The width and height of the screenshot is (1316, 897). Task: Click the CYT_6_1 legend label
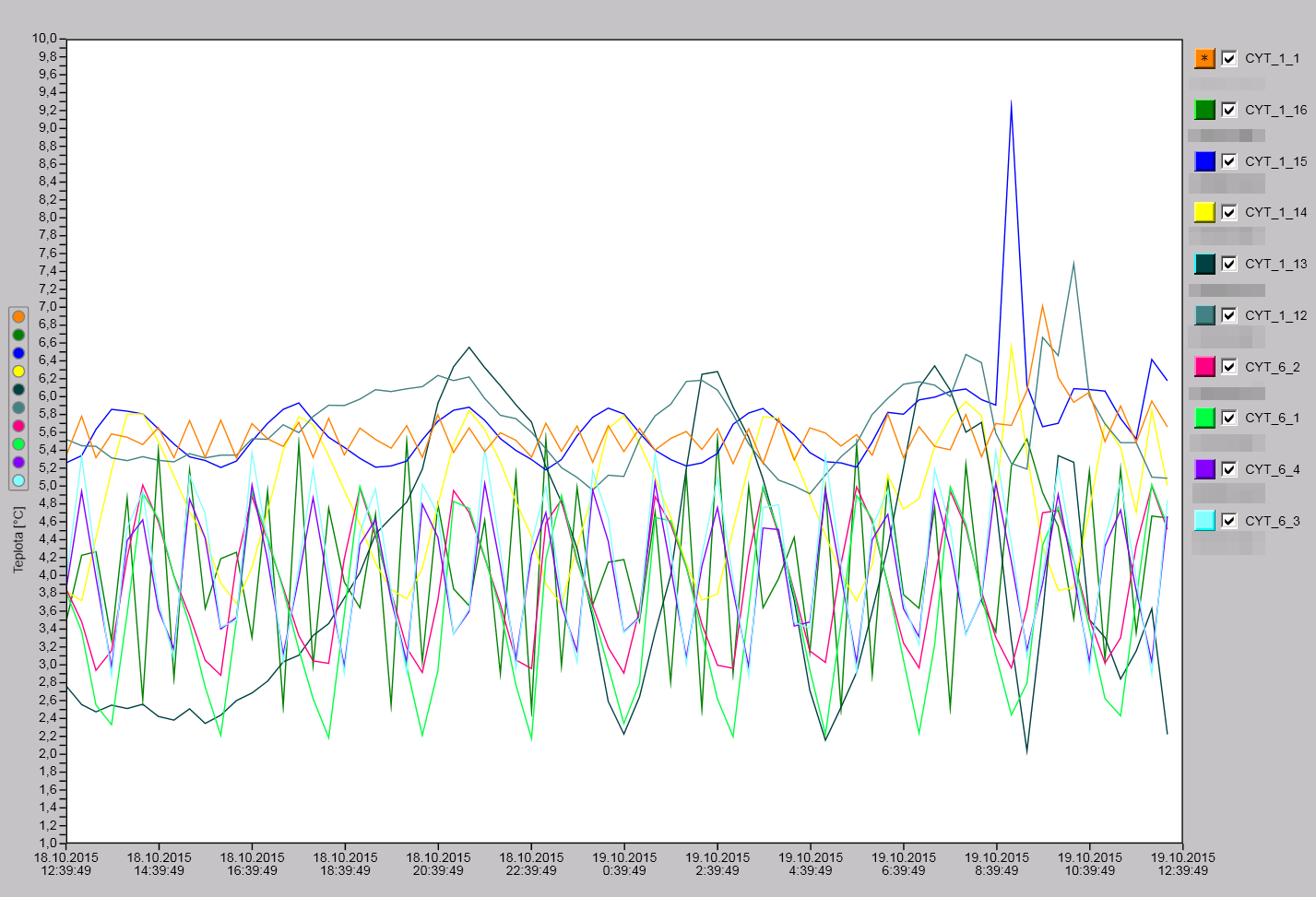(1272, 418)
